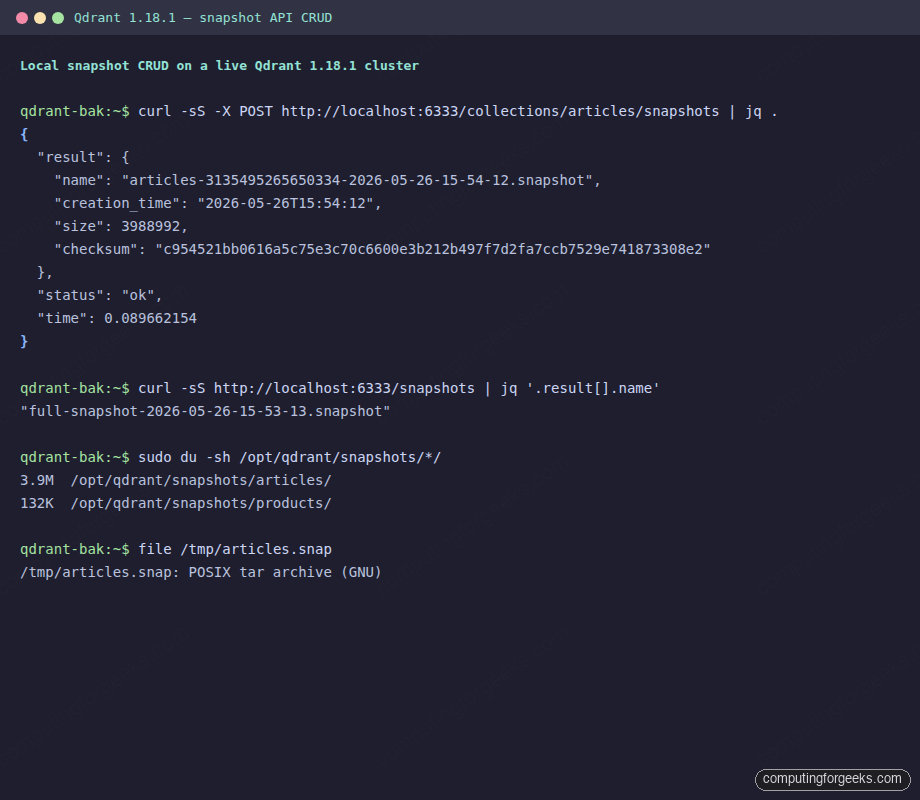Click the time value 0.089662154
Screen dimensions: 920x800
150,318
